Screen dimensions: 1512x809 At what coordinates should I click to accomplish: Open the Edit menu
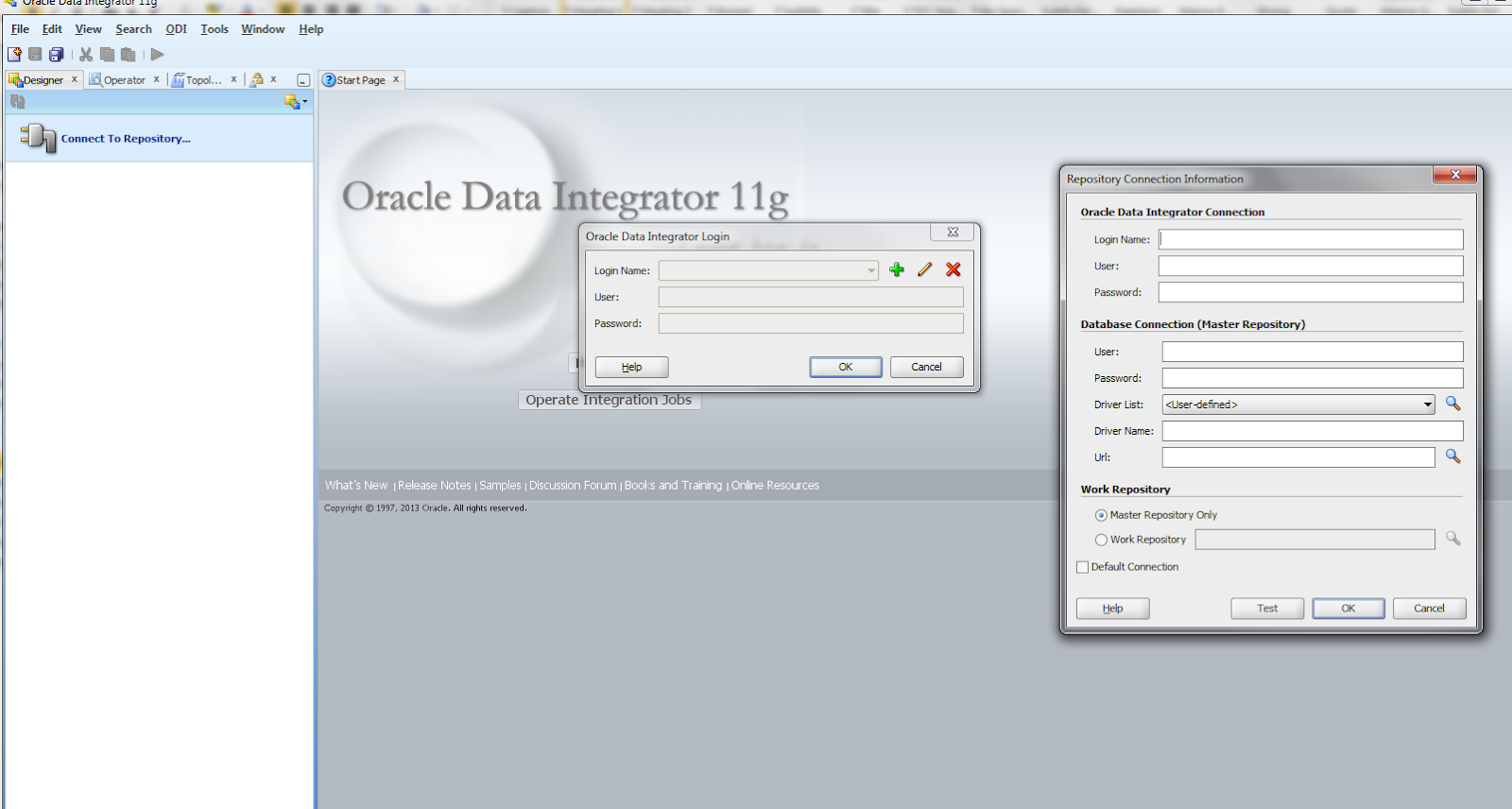coord(52,29)
